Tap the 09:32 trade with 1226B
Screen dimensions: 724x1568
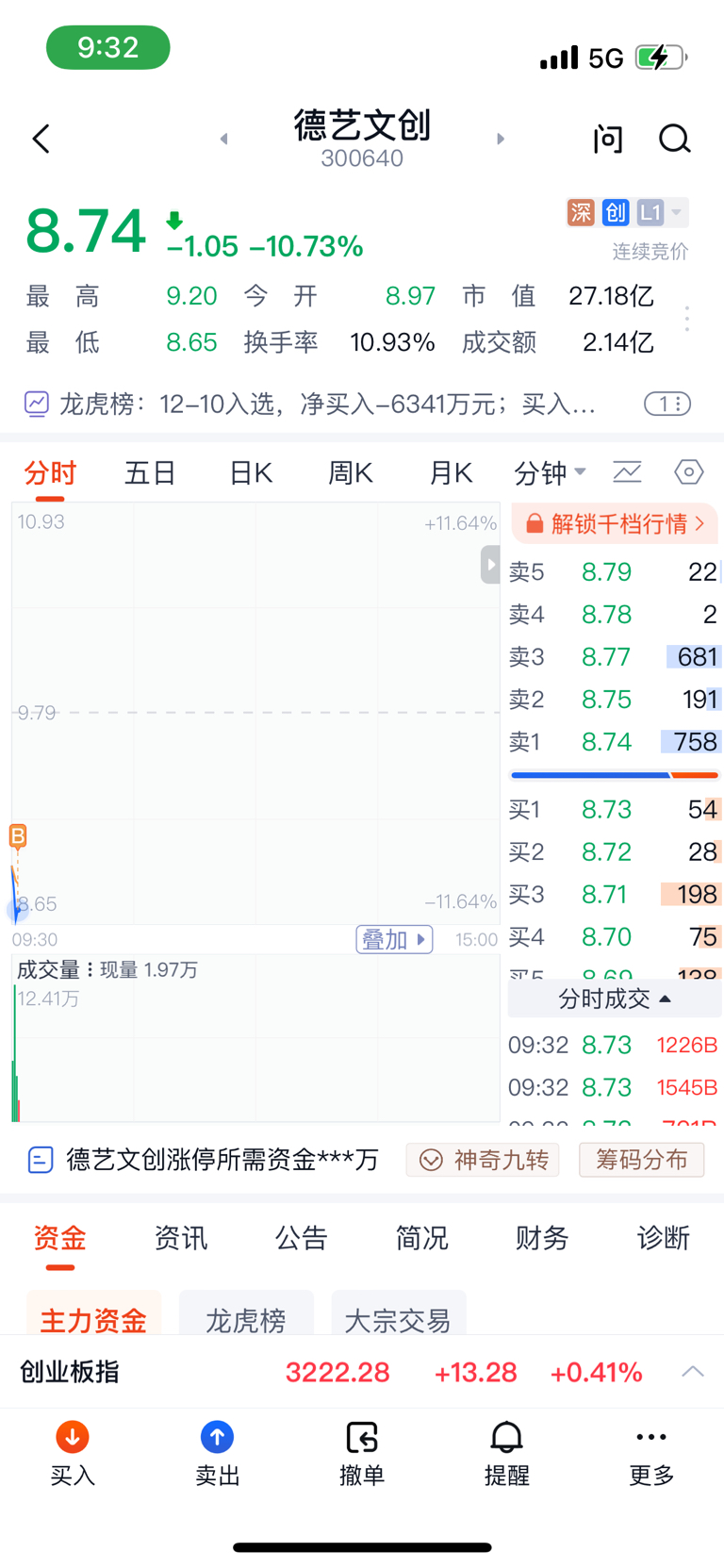point(614,1045)
